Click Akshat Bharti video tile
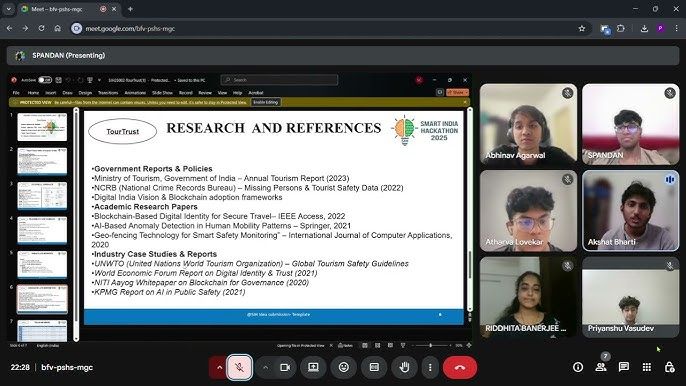This screenshot has height=386, width=686. (630, 211)
